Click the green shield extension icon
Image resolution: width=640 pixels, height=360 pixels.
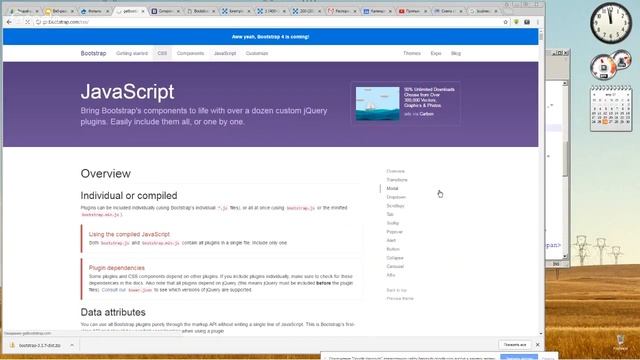point(516,22)
